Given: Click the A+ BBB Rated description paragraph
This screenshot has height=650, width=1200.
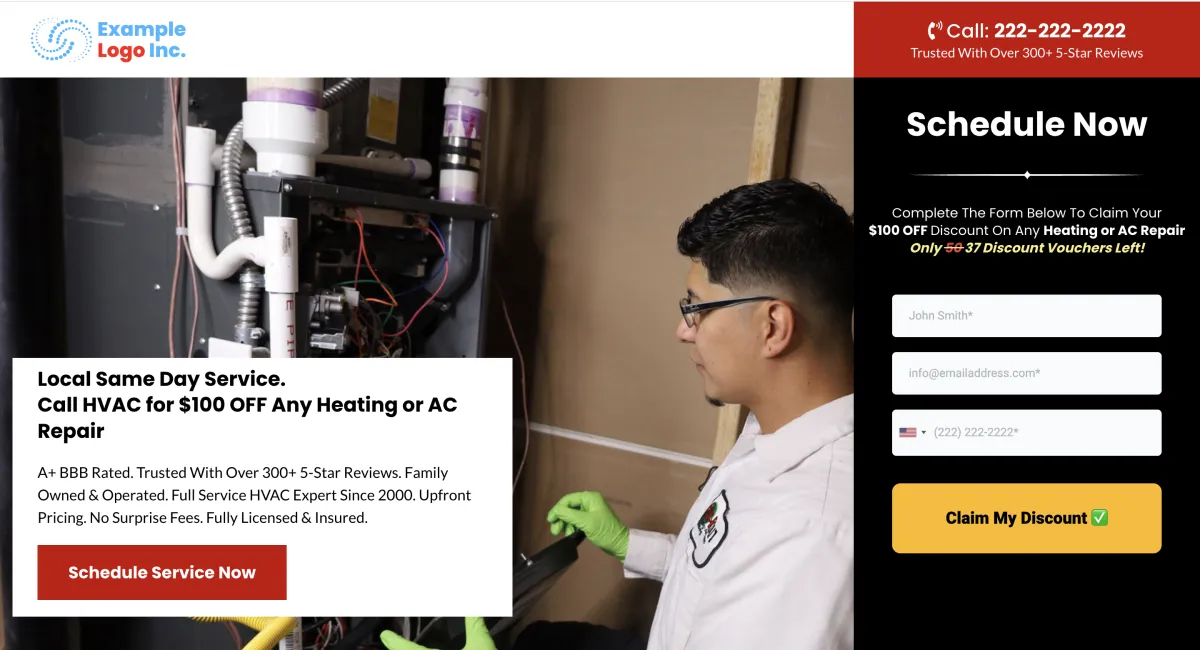Looking at the screenshot, I should (x=255, y=495).
